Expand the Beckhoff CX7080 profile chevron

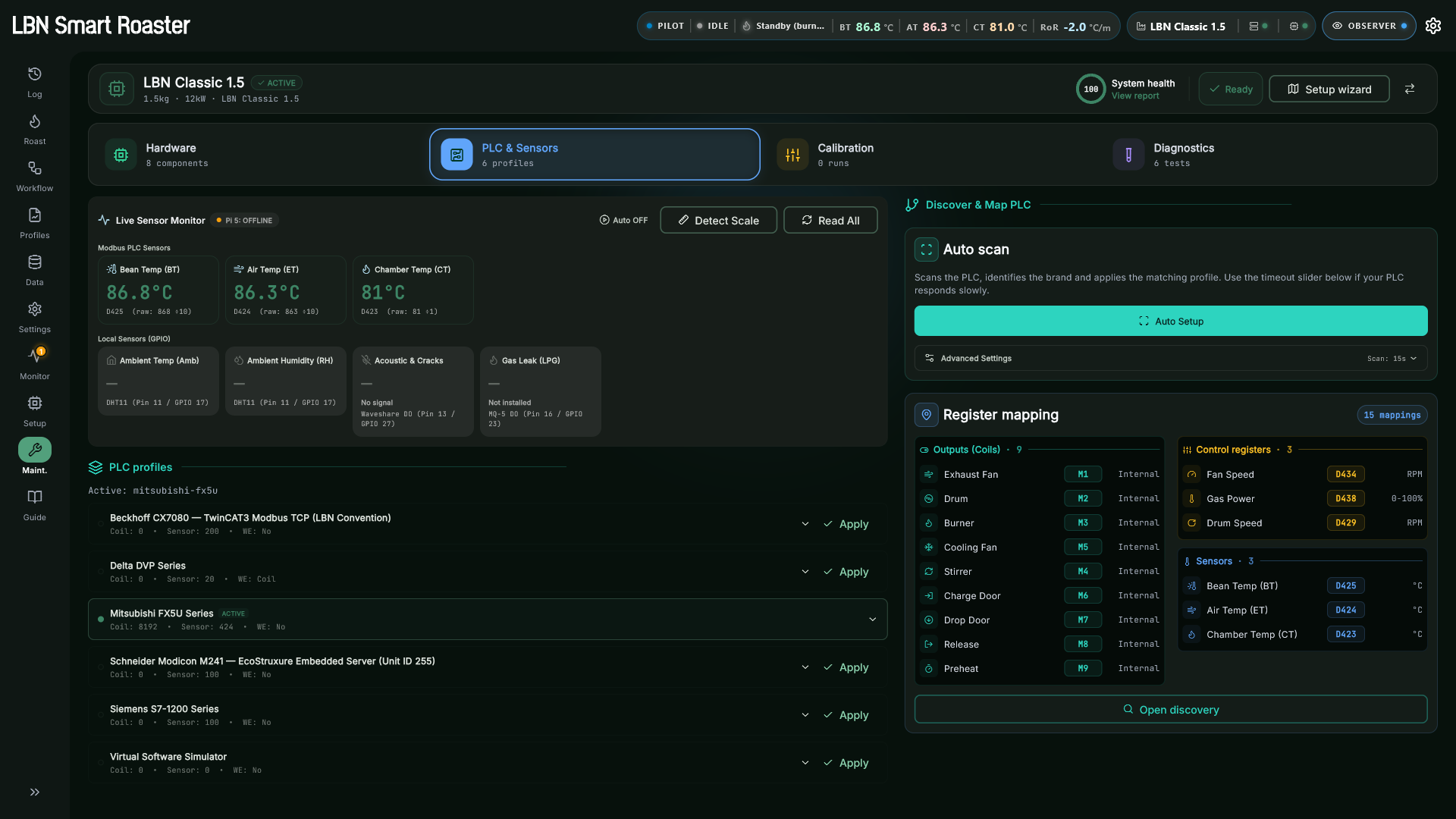805,524
